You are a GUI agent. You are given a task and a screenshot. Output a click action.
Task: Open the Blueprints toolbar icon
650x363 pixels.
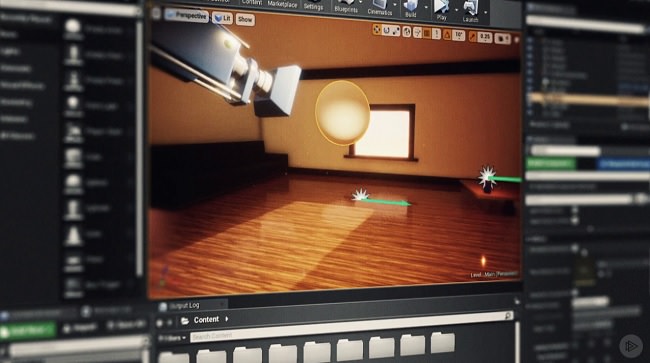point(346,6)
